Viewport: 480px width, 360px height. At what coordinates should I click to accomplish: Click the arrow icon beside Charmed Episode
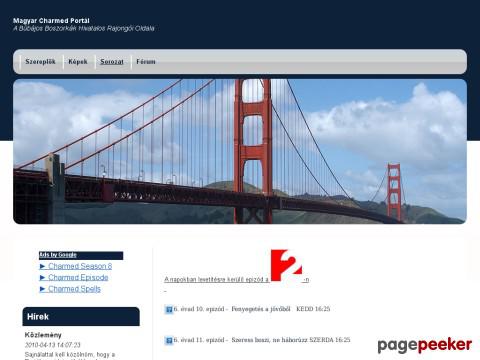click(43, 277)
